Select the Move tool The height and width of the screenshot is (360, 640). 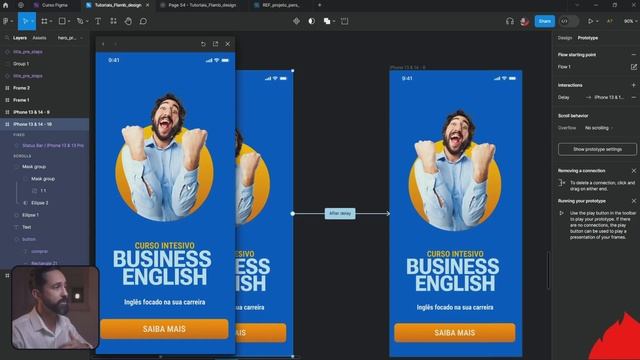(x=24, y=21)
